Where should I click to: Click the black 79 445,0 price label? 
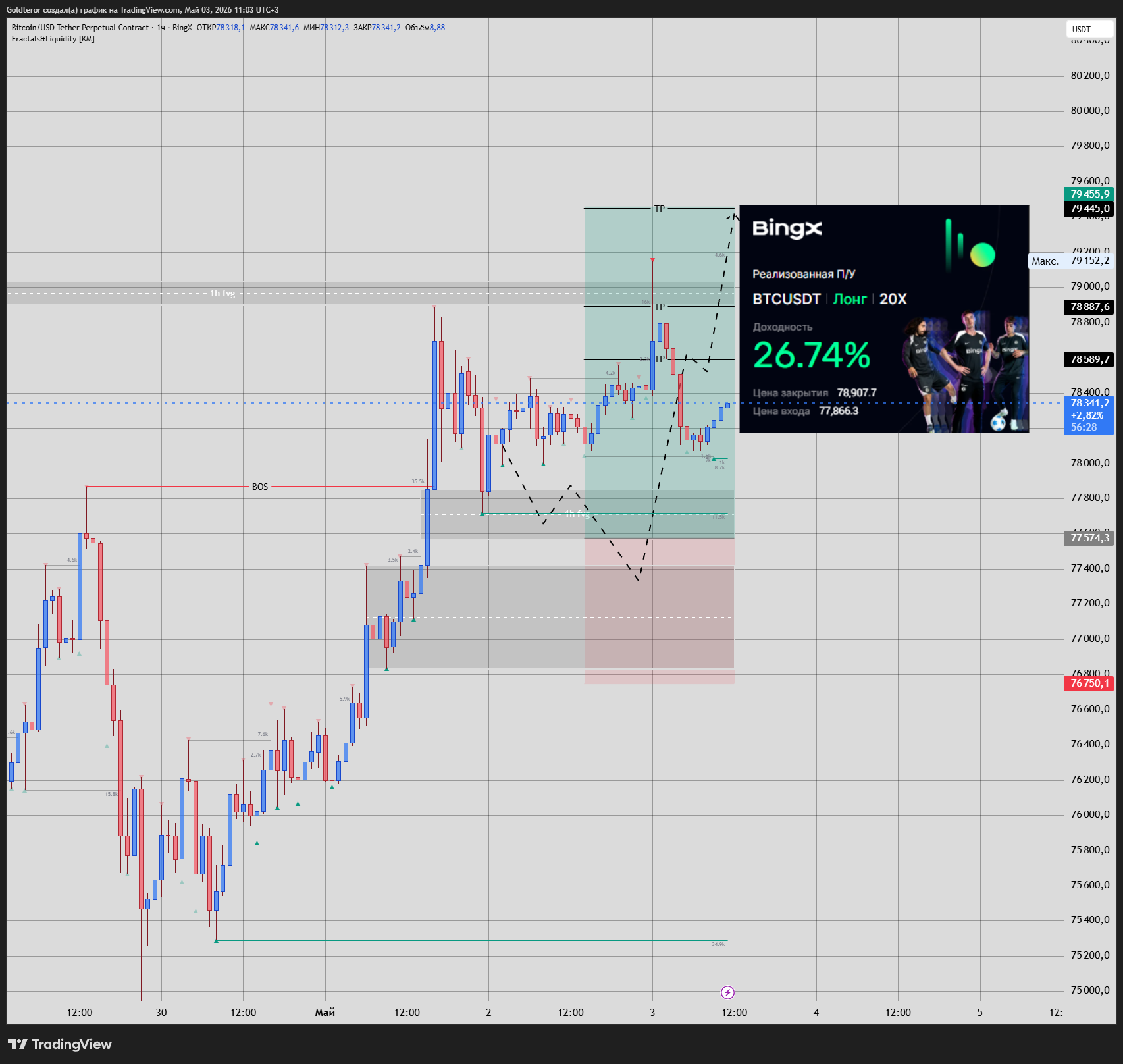coord(1089,209)
